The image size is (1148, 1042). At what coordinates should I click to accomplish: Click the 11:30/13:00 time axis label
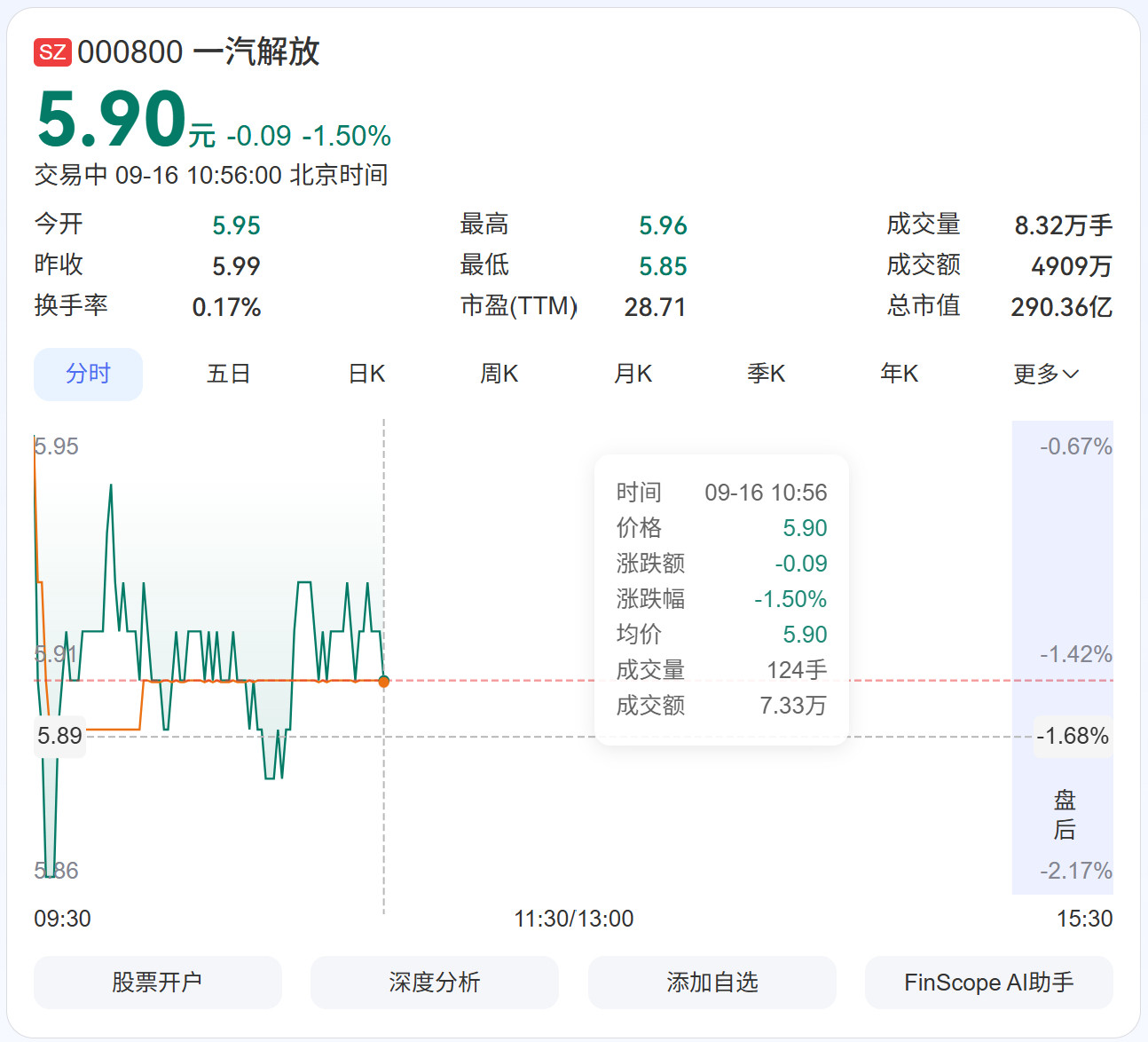click(574, 919)
